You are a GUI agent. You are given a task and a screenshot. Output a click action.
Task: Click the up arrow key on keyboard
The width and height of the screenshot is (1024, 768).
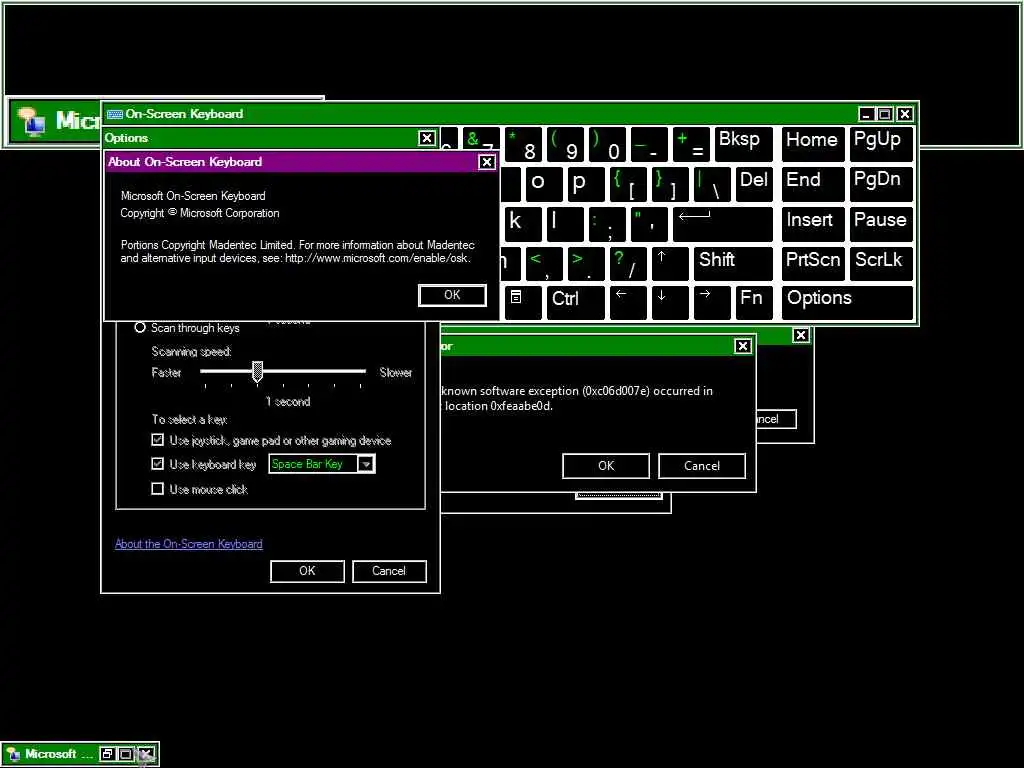point(670,264)
